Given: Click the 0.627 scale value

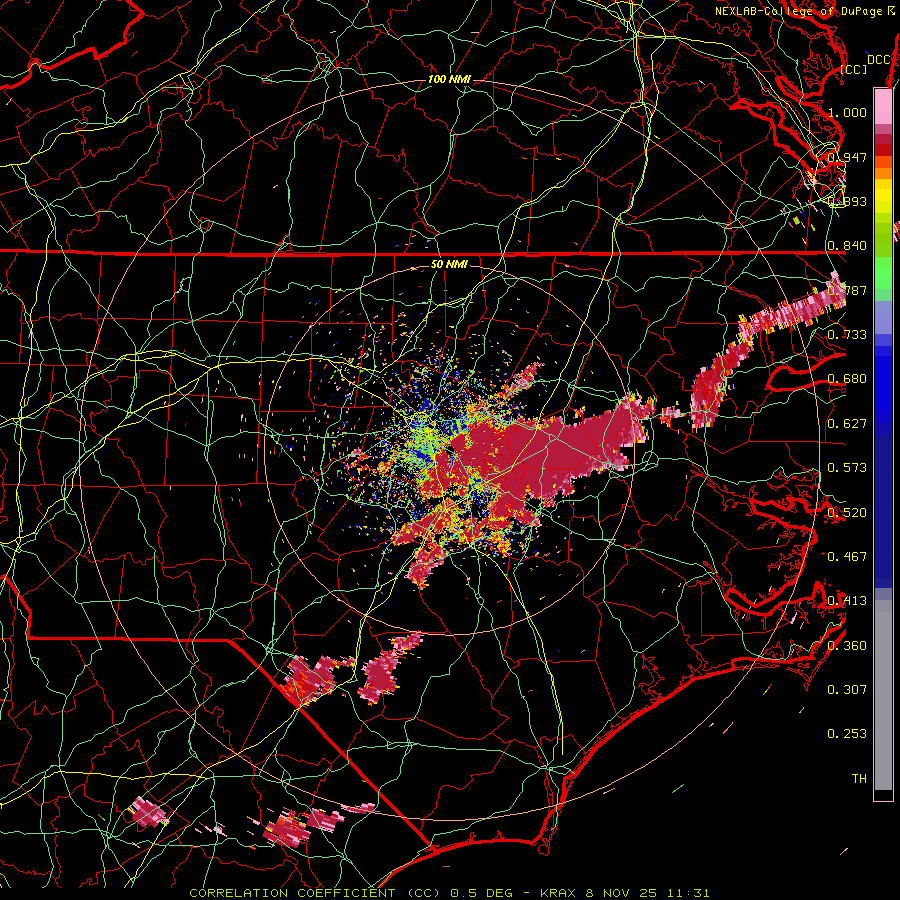Looking at the screenshot, I should 847,423.
